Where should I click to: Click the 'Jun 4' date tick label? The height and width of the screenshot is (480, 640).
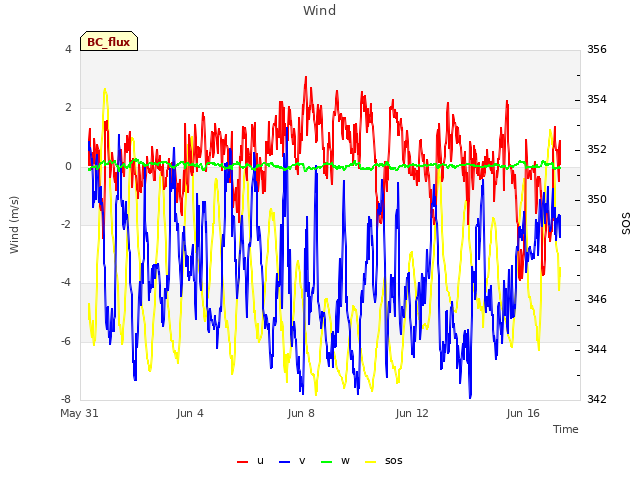tap(190, 413)
